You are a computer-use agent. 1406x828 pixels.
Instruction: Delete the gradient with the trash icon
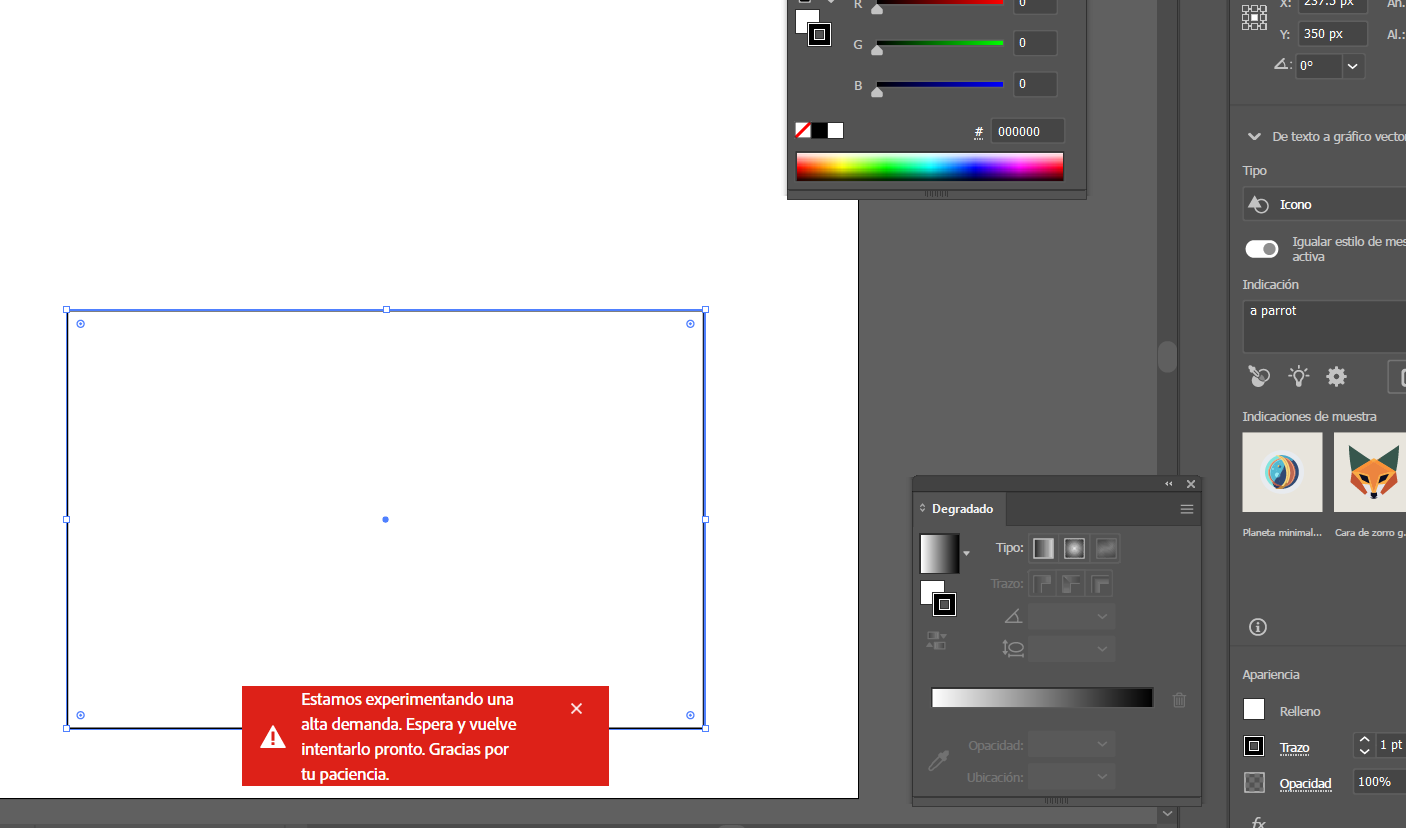coord(1179,700)
